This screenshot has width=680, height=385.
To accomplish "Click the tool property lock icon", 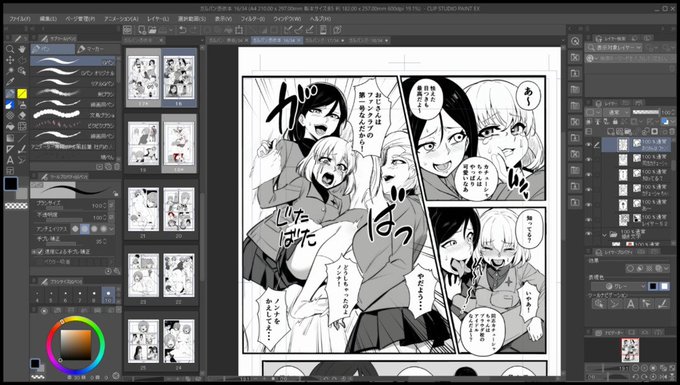I will 115,194.
